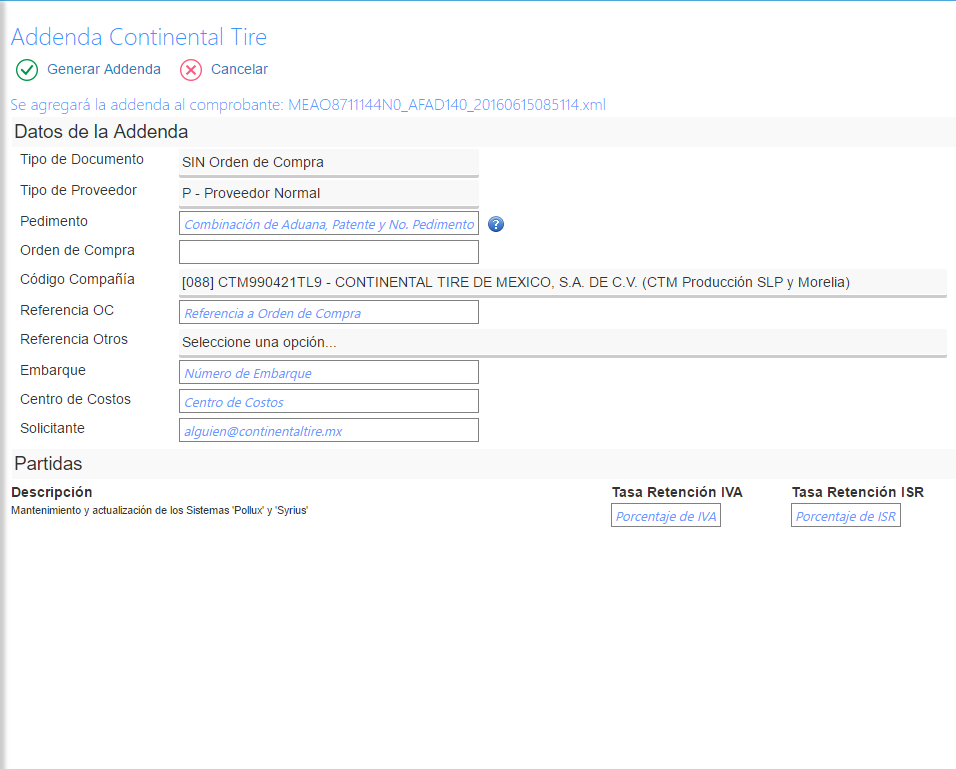Click the red X Cancelar icon
This screenshot has width=956, height=769.
pyautogui.click(x=191, y=70)
